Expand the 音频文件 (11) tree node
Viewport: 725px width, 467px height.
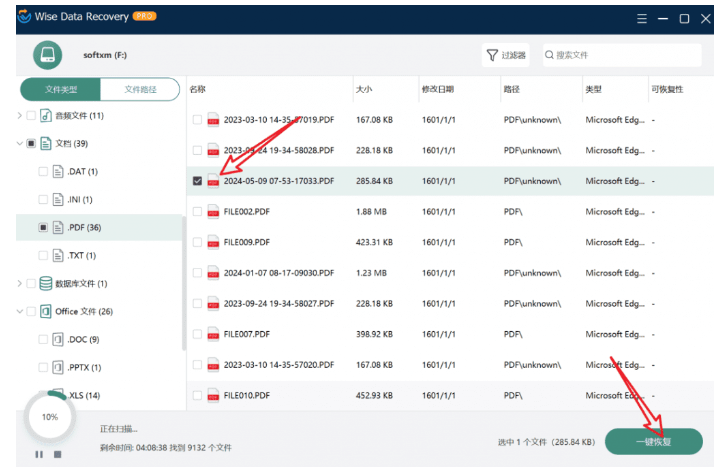click(19, 116)
